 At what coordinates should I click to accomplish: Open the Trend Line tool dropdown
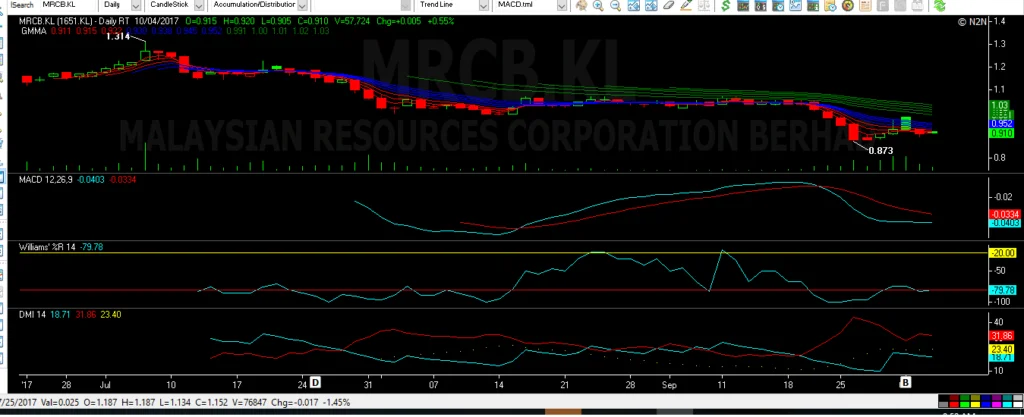click(x=483, y=5)
